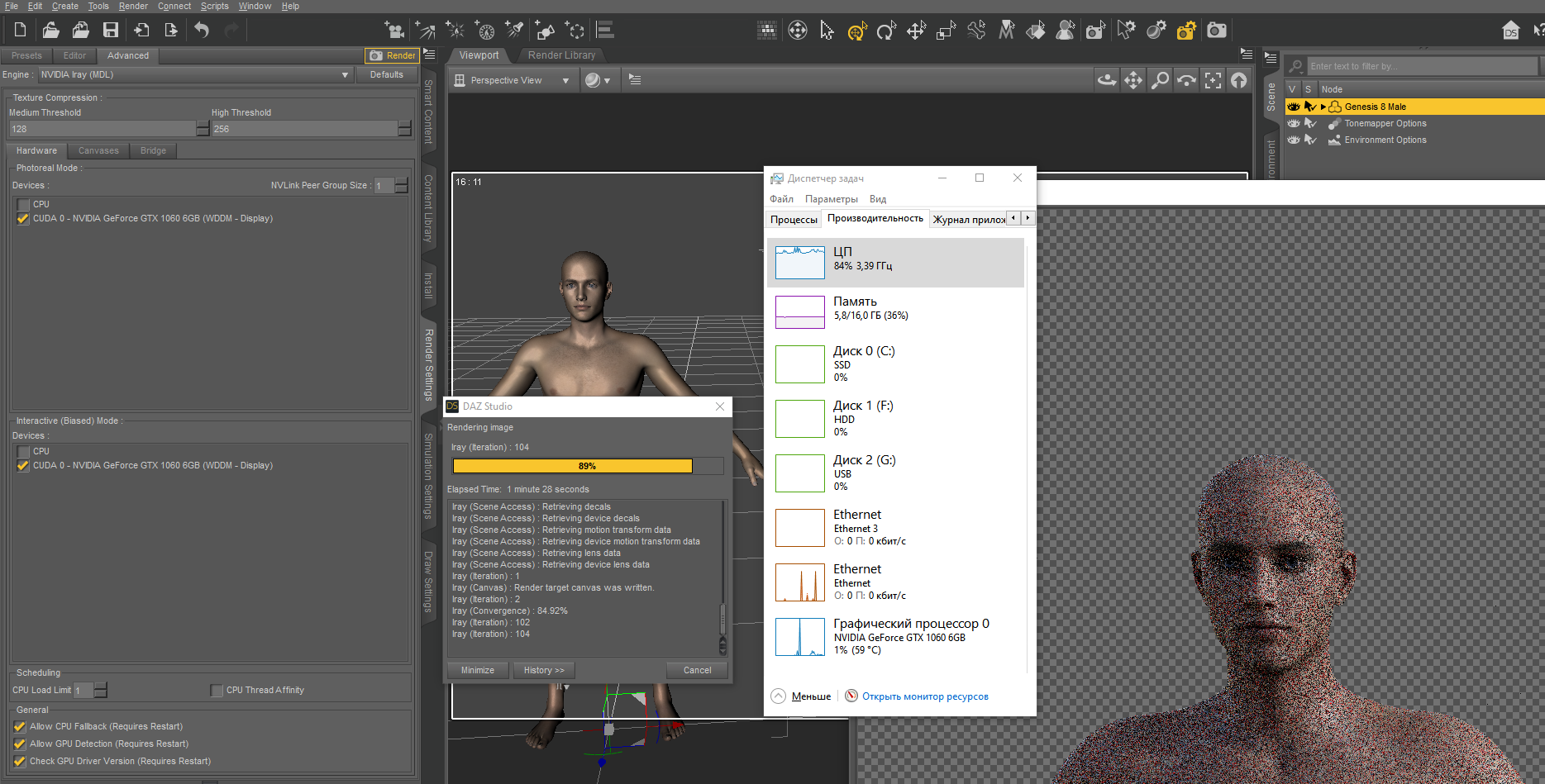Hide Genesis 8 Male via eye icon

point(1294,107)
